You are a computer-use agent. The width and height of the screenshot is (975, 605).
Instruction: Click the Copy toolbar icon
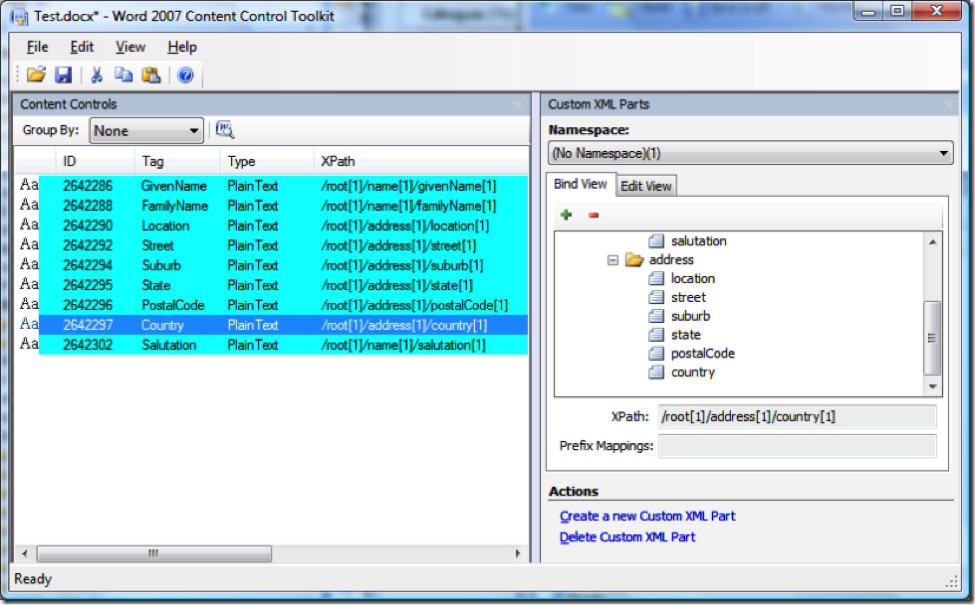tap(123, 75)
